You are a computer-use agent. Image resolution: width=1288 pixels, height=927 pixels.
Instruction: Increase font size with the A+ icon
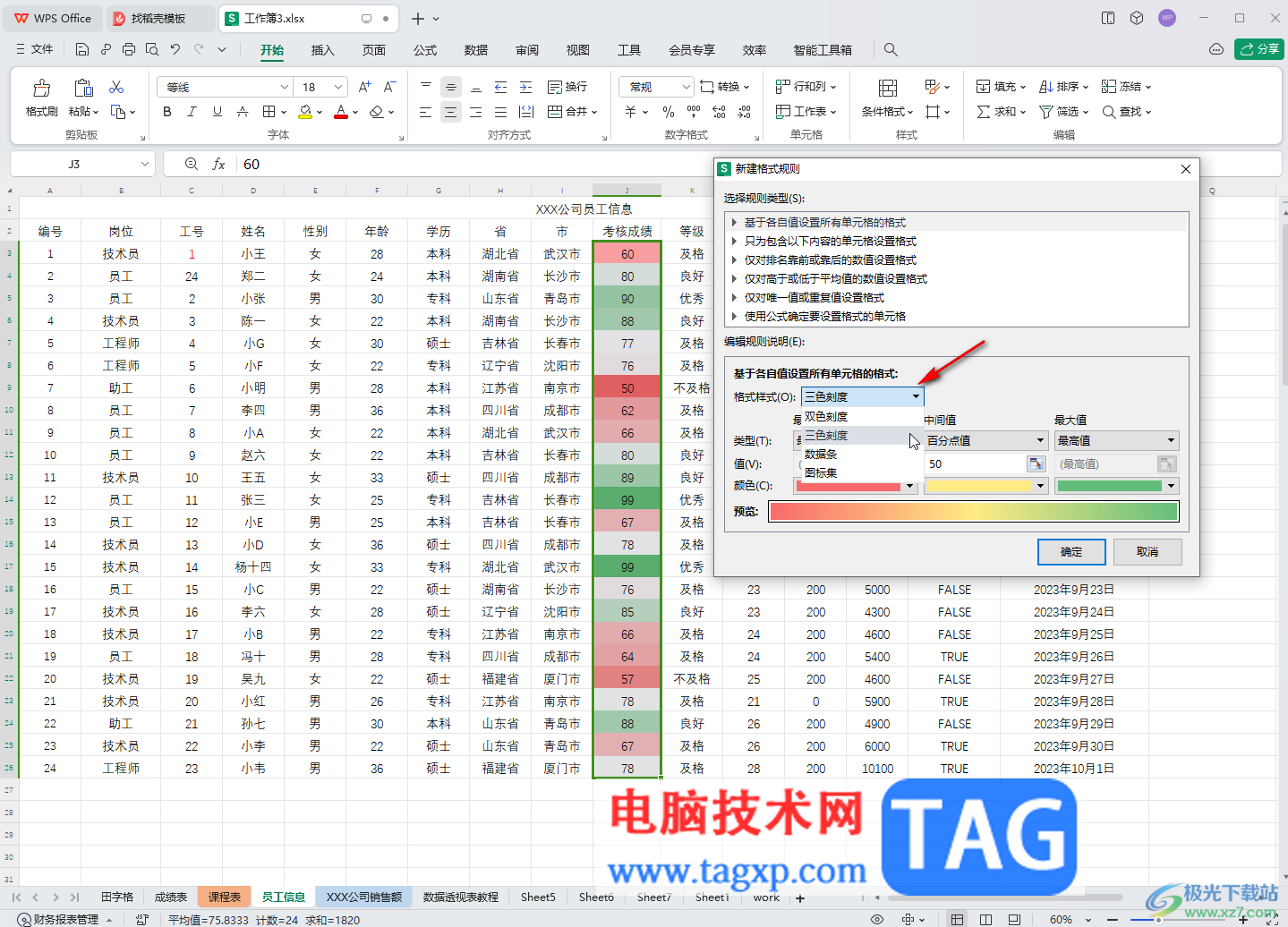pos(364,87)
